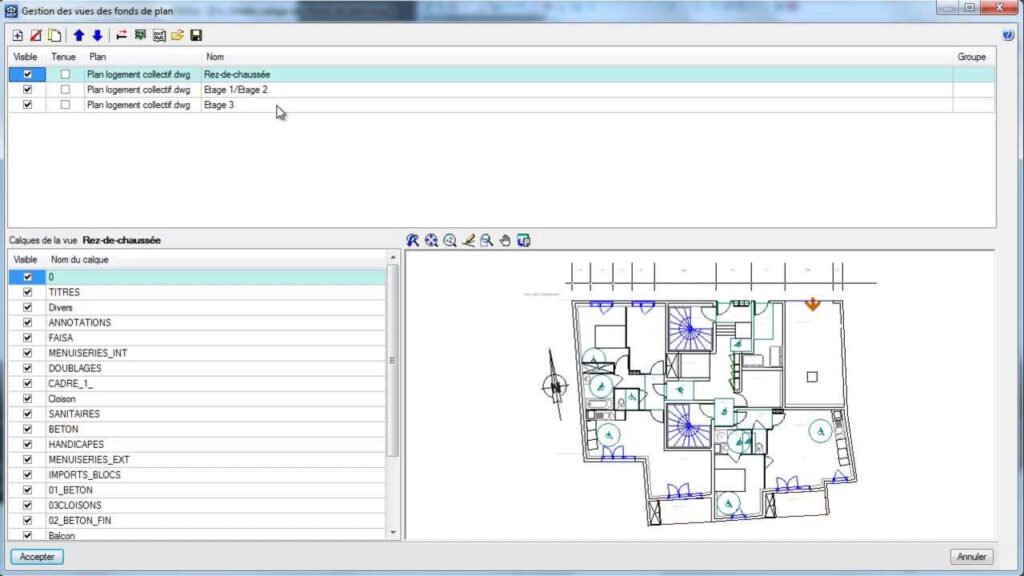The width and height of the screenshot is (1024, 576).
Task: Click the Accepter button
Action: pos(37,557)
